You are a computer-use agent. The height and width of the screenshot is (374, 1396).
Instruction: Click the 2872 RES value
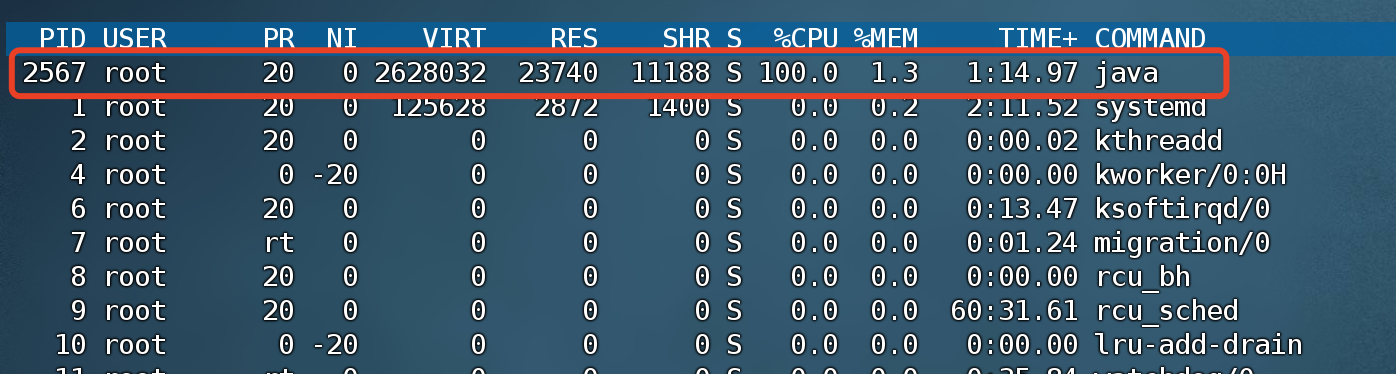click(x=566, y=107)
